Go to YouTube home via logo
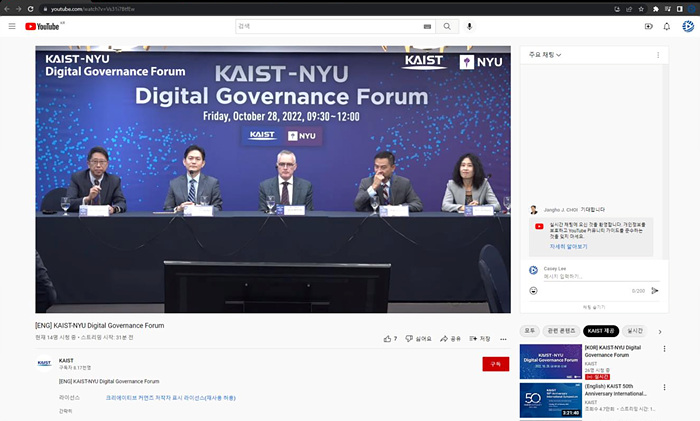This screenshot has height=421, width=700. (42, 27)
